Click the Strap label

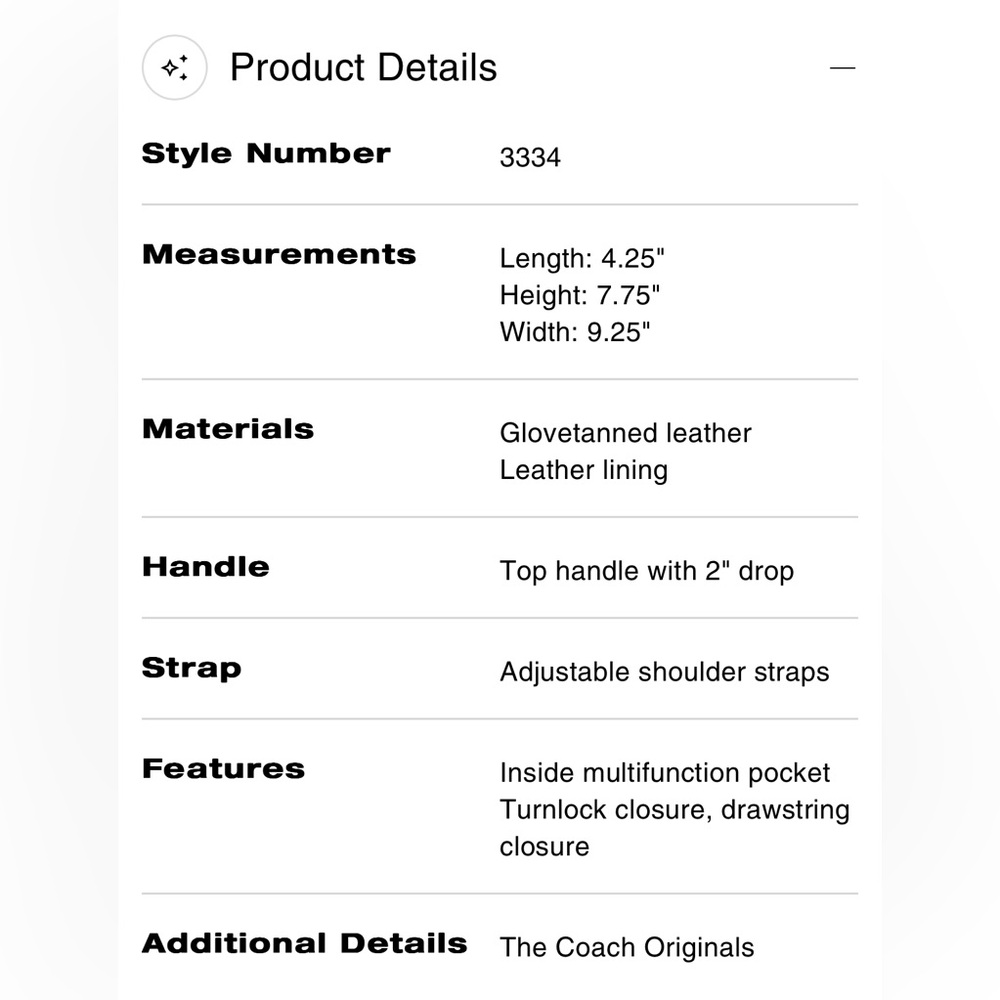pos(192,668)
